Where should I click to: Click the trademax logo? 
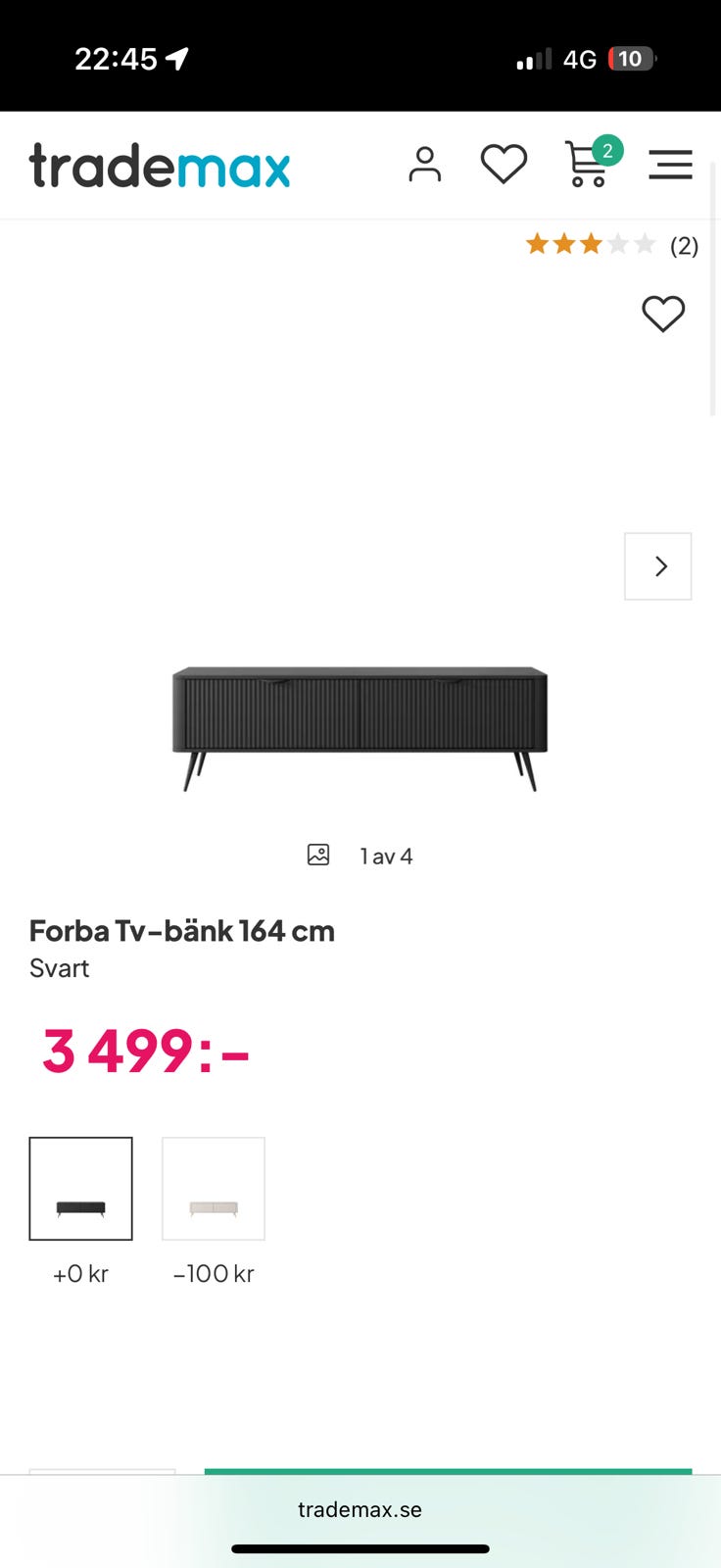click(160, 166)
